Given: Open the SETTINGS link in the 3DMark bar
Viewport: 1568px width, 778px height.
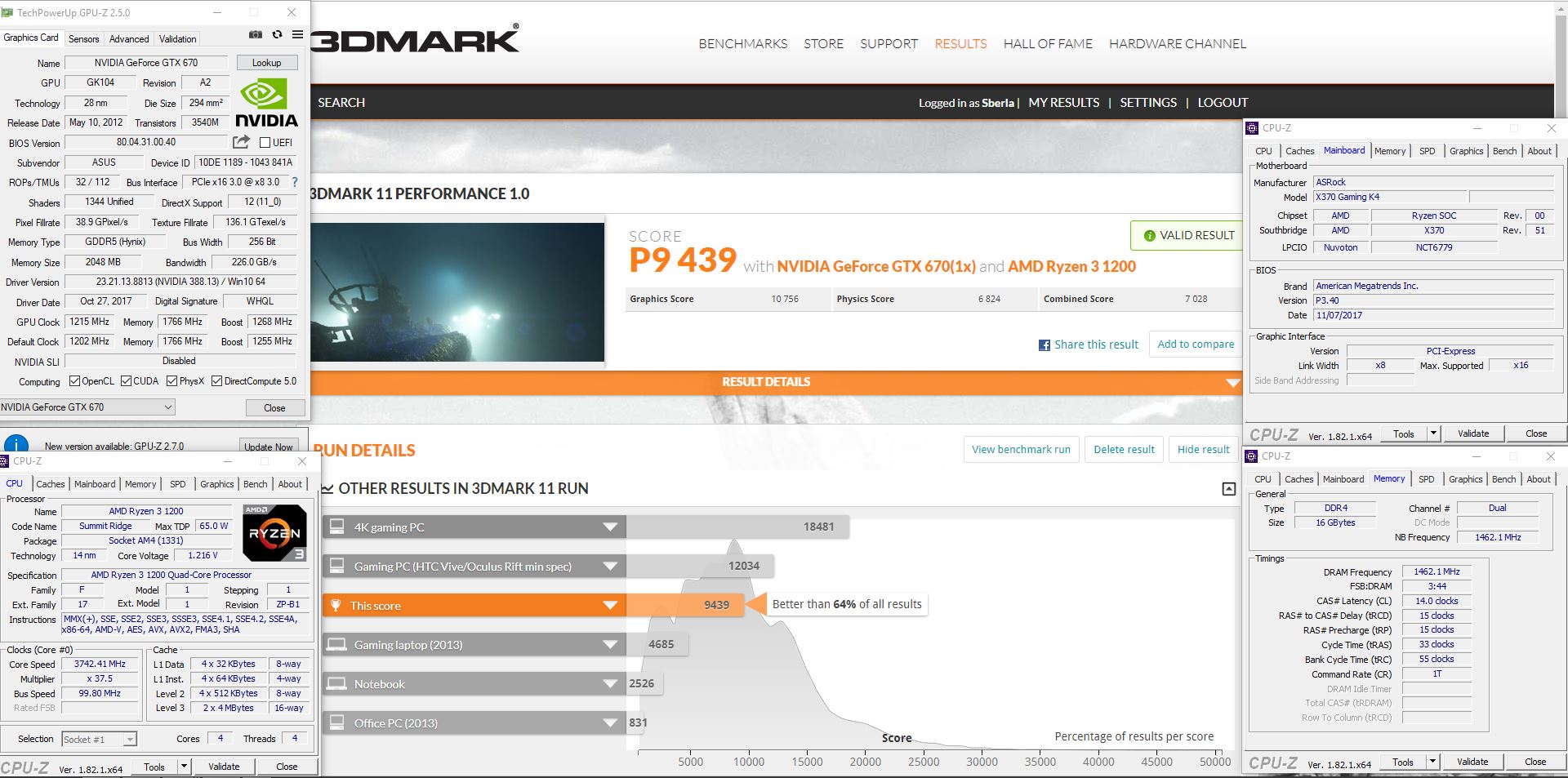Looking at the screenshot, I should [1148, 103].
